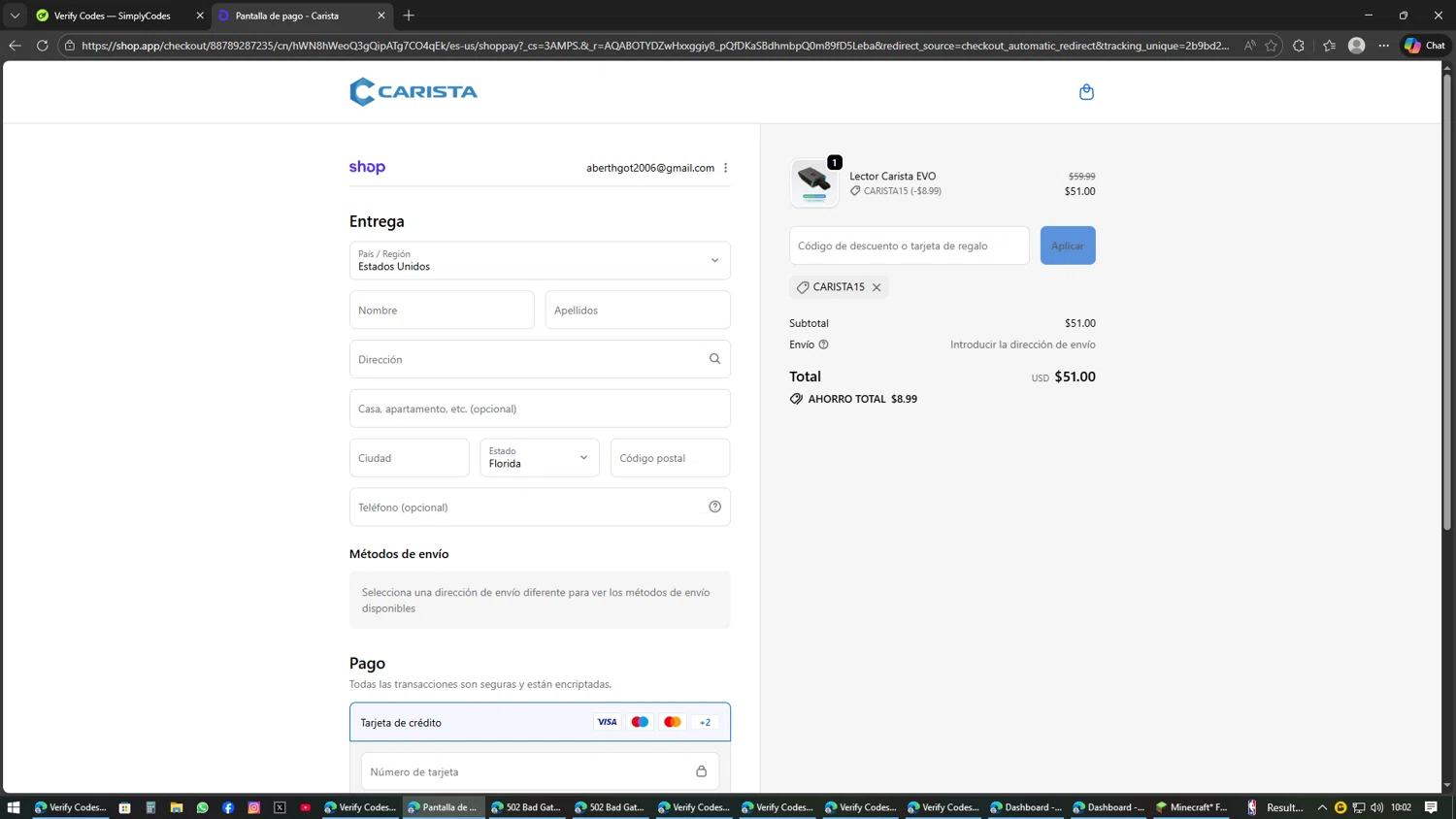Remove the CARISTA15 discount code
Image resolution: width=1456 pixels, height=819 pixels.
click(877, 287)
